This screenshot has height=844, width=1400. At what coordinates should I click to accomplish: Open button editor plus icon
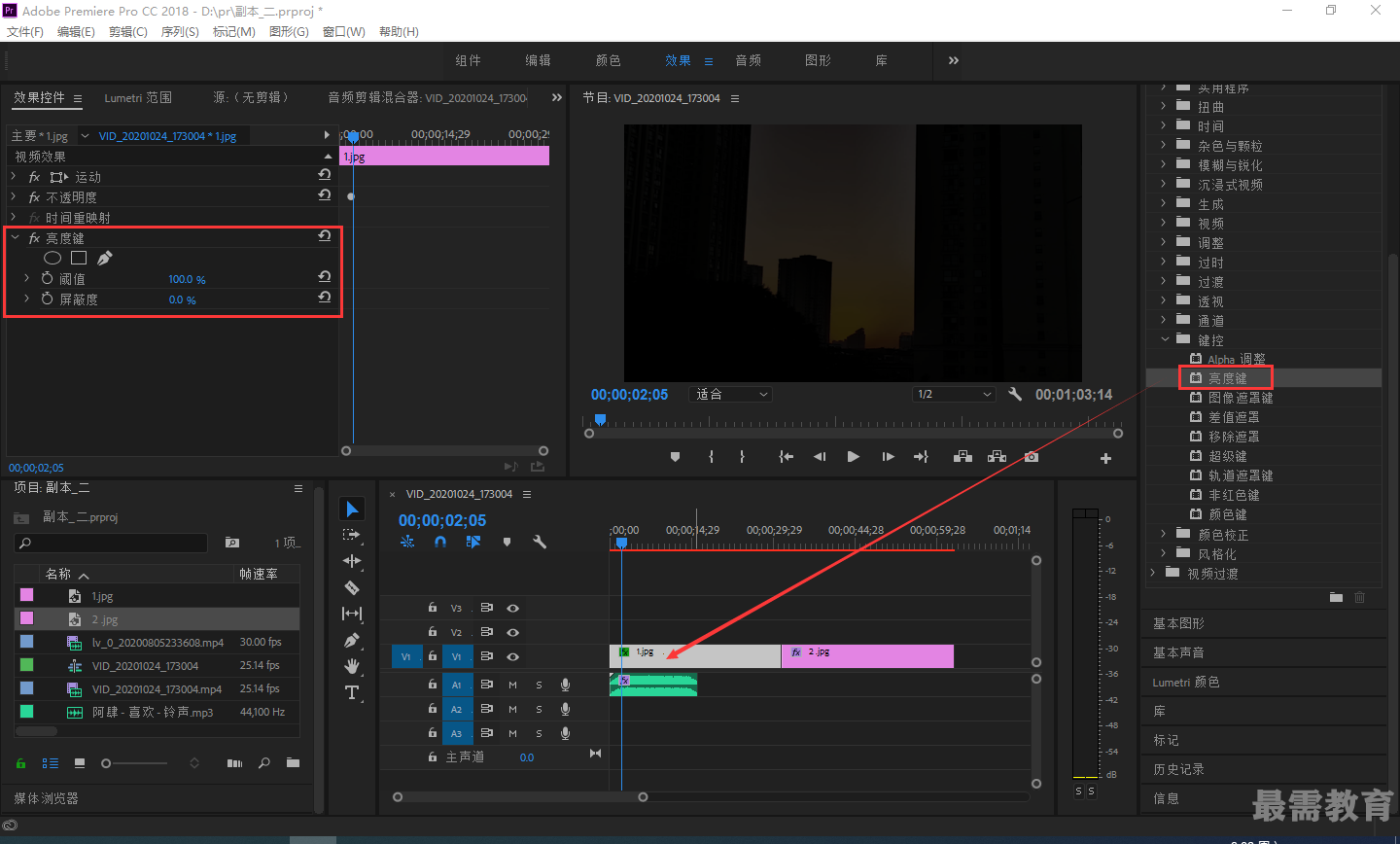click(x=1105, y=458)
